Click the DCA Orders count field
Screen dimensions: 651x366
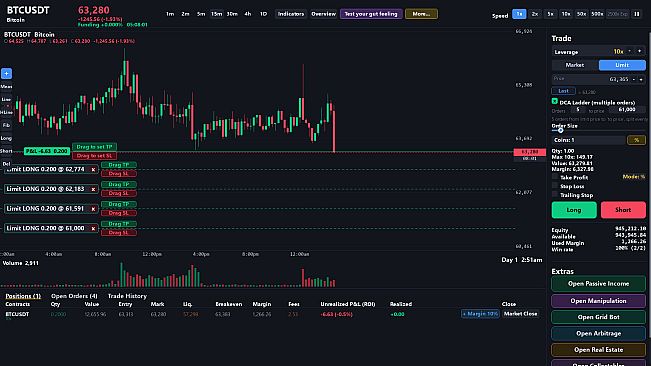578,110
